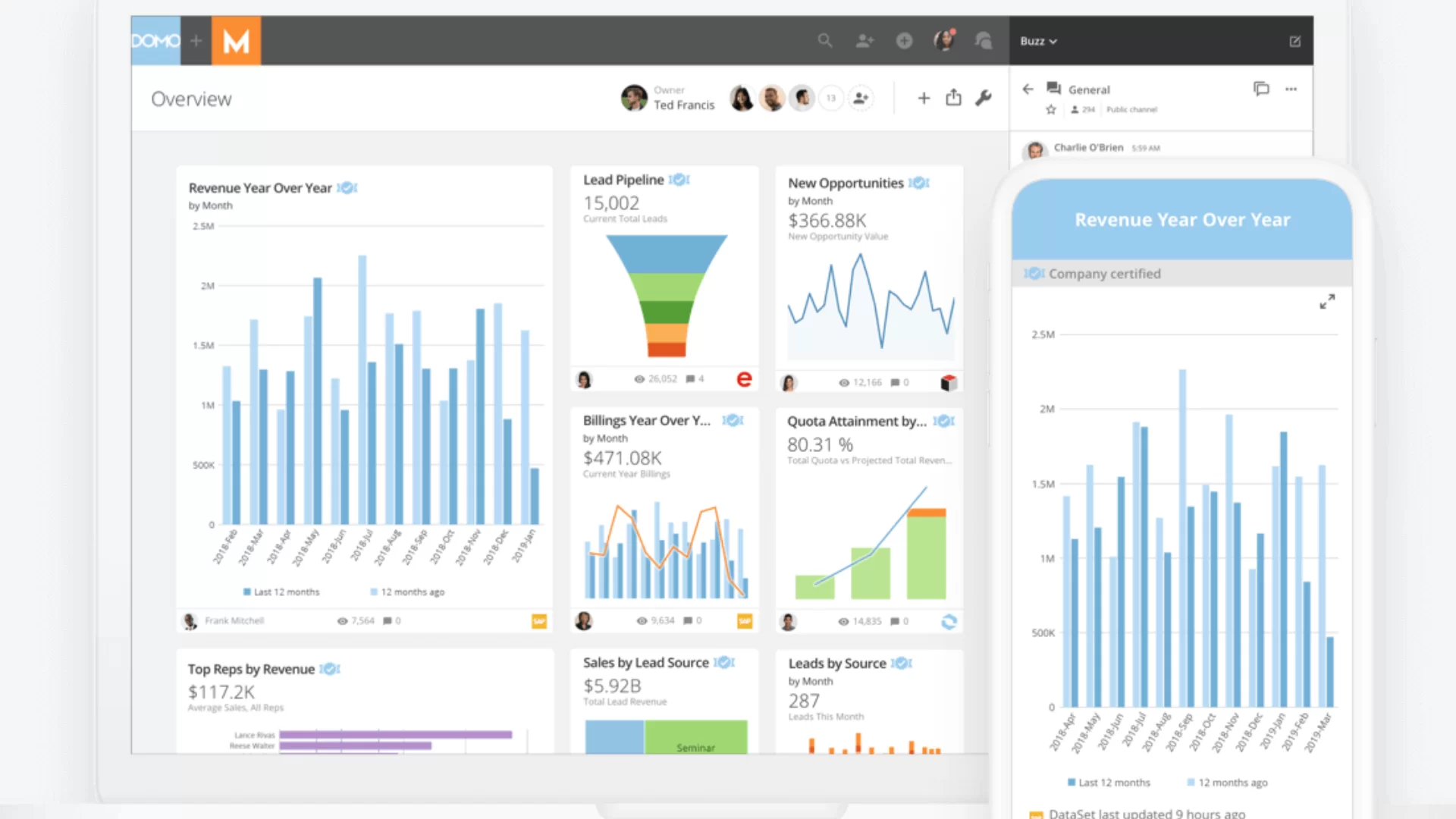Click the search magnifier icon in top bar
Image resolution: width=1456 pixels, height=819 pixels.
coord(825,41)
